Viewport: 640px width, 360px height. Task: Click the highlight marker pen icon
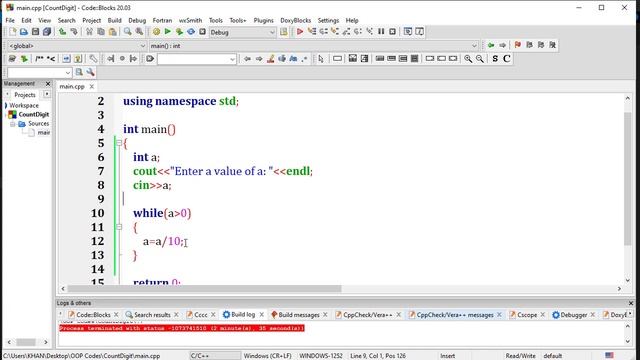tap(270, 59)
